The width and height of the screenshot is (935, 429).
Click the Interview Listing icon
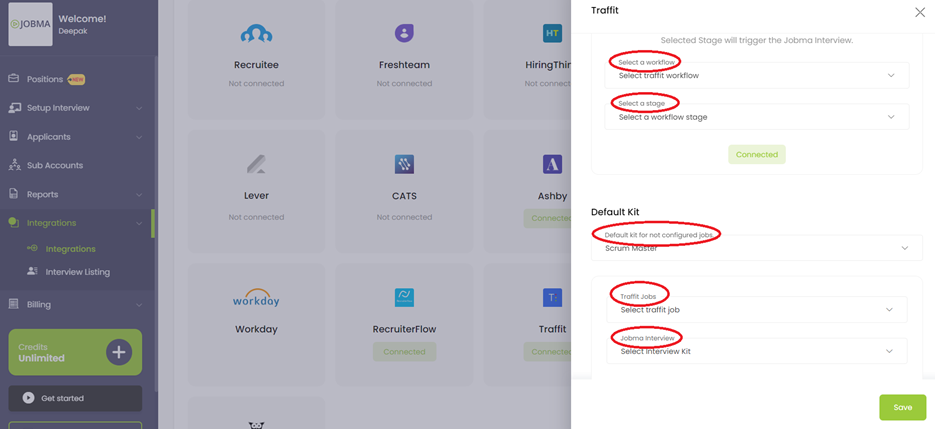[33, 271]
